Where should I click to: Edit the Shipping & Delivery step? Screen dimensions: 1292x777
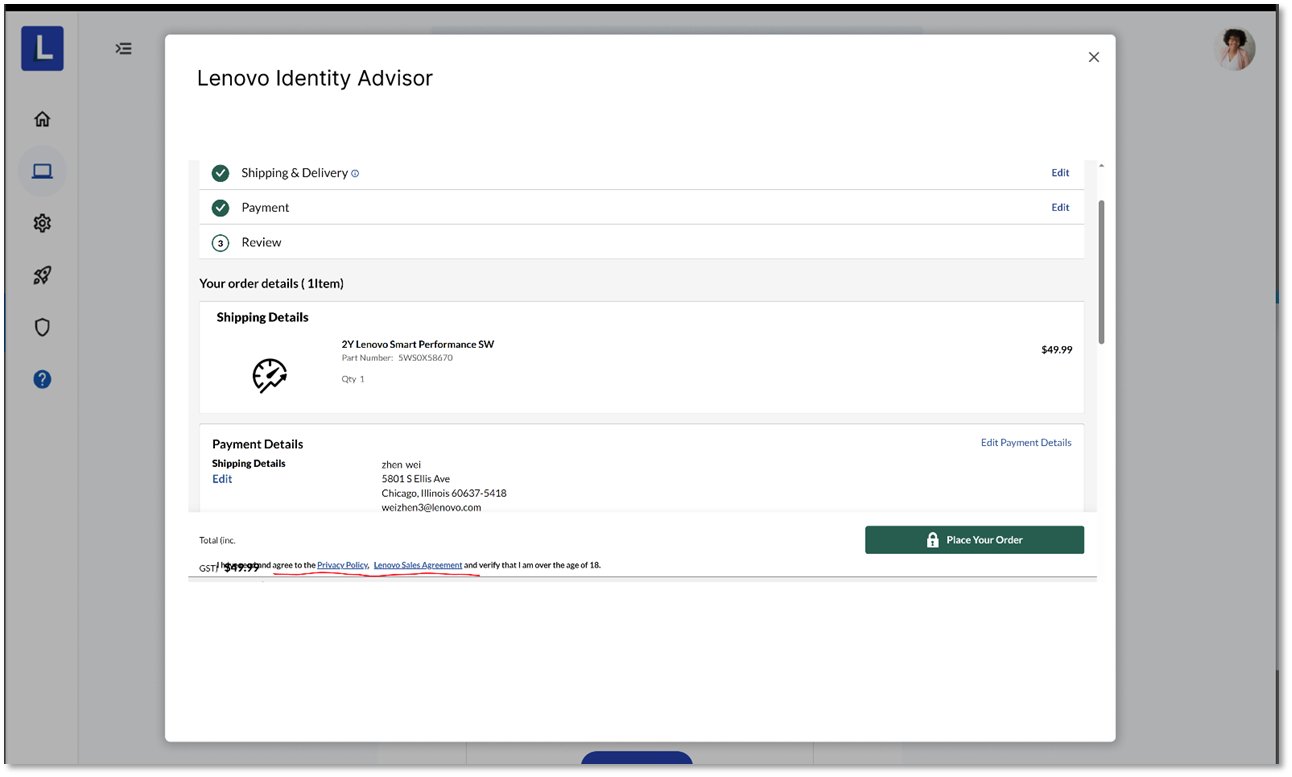point(1060,173)
